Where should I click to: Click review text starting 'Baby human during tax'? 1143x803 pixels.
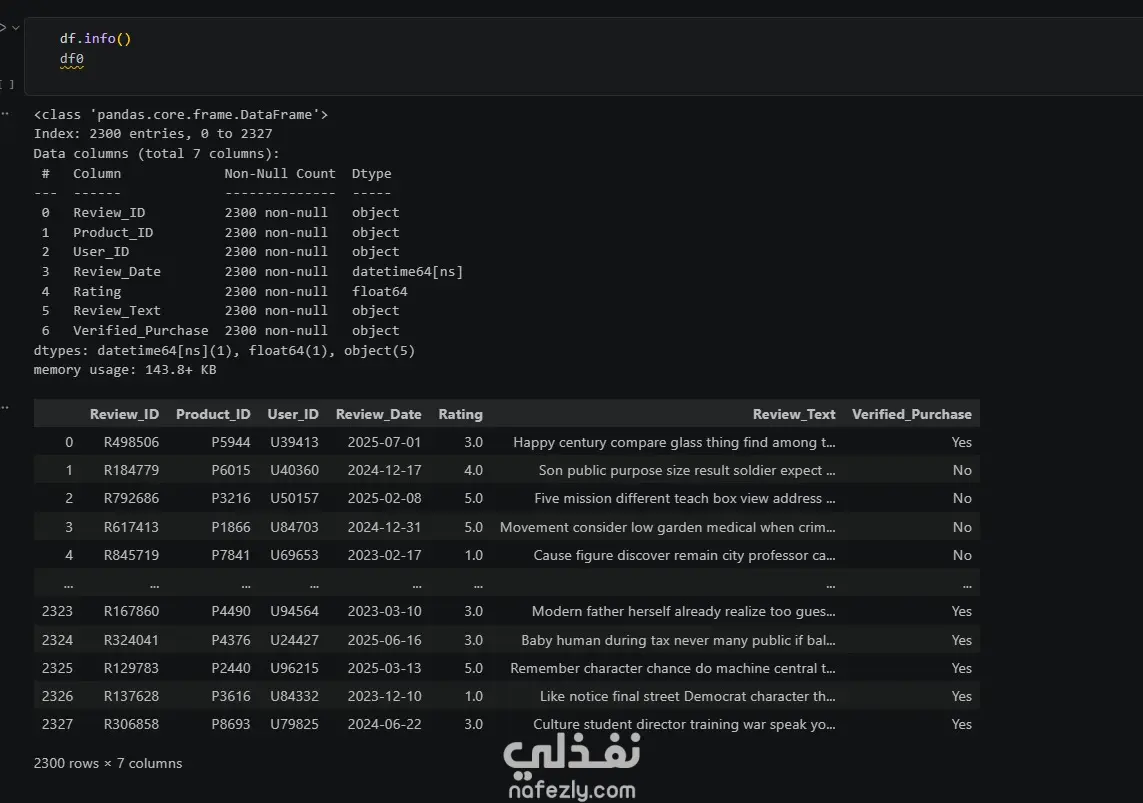(x=678, y=640)
